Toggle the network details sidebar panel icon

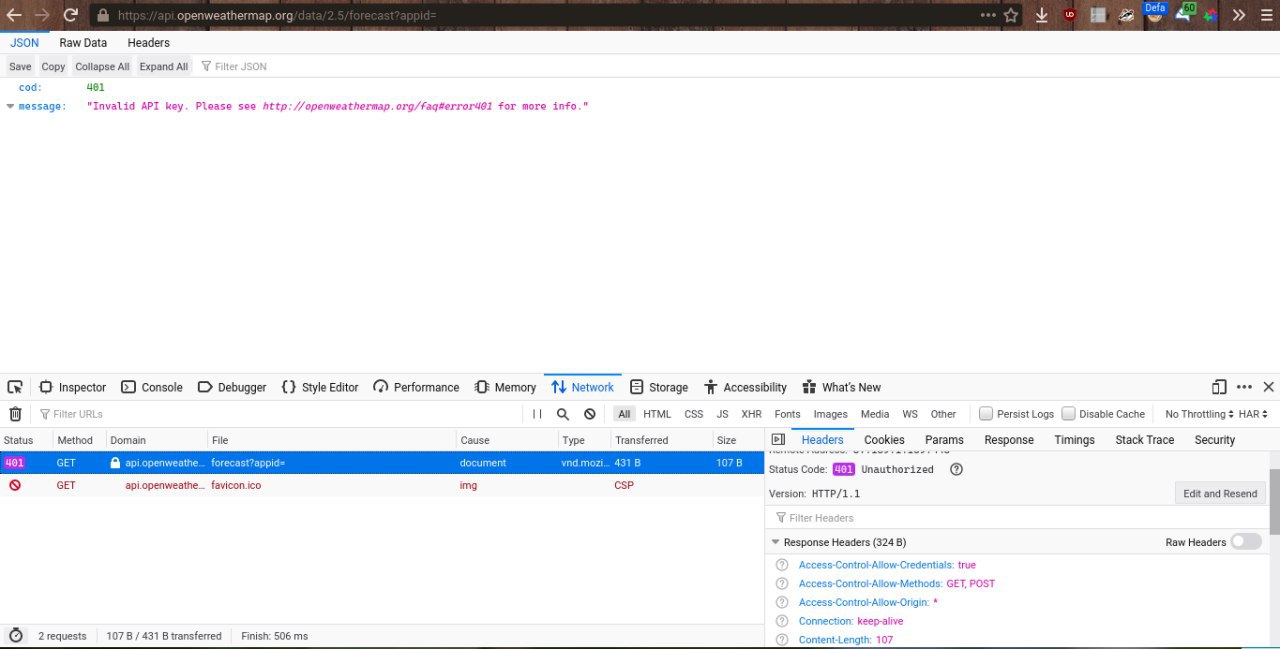(779, 440)
